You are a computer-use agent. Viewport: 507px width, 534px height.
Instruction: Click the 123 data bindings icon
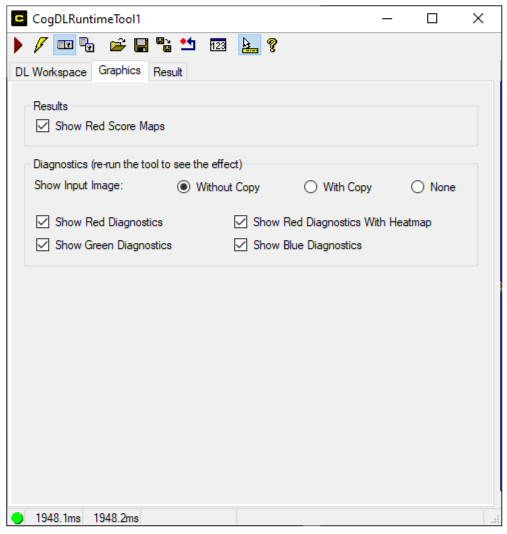[218, 45]
